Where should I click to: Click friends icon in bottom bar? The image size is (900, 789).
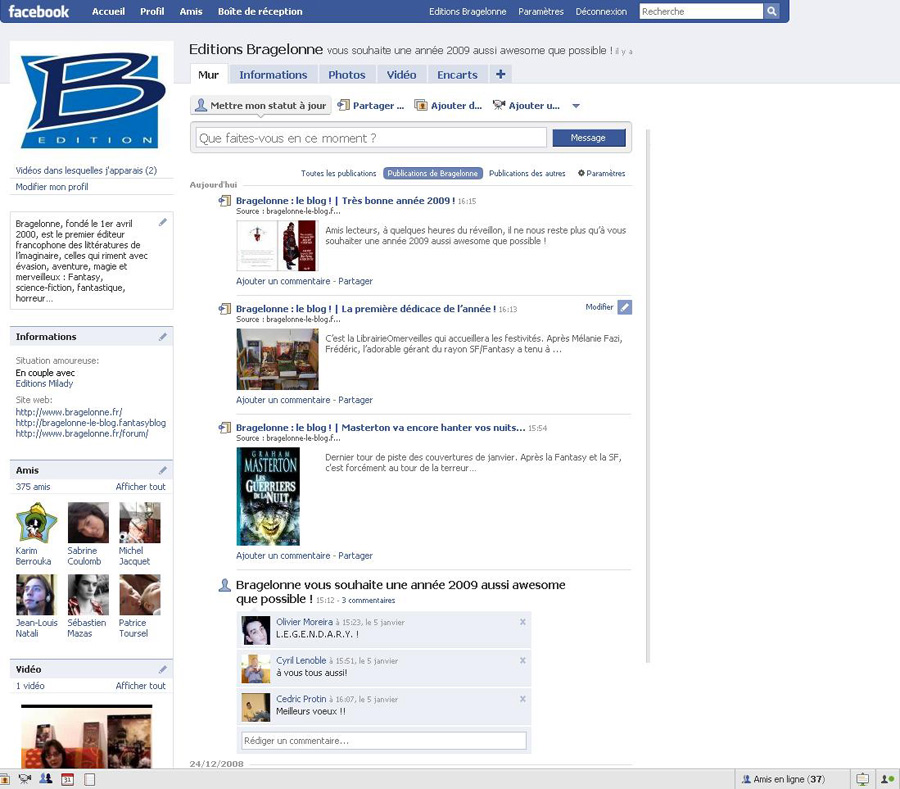pyautogui.click(x=46, y=779)
